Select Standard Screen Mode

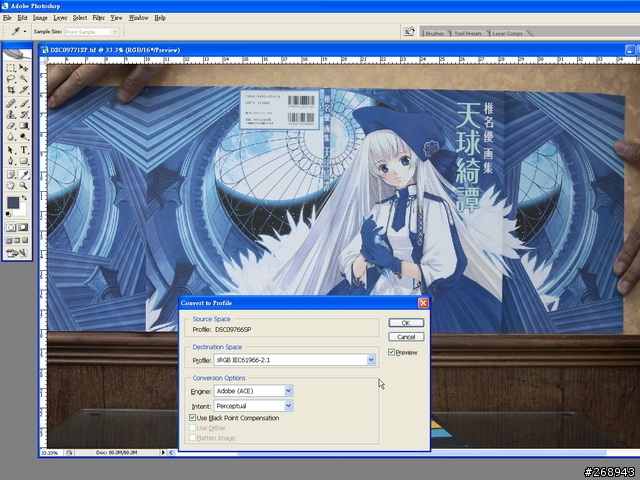tap(9, 240)
